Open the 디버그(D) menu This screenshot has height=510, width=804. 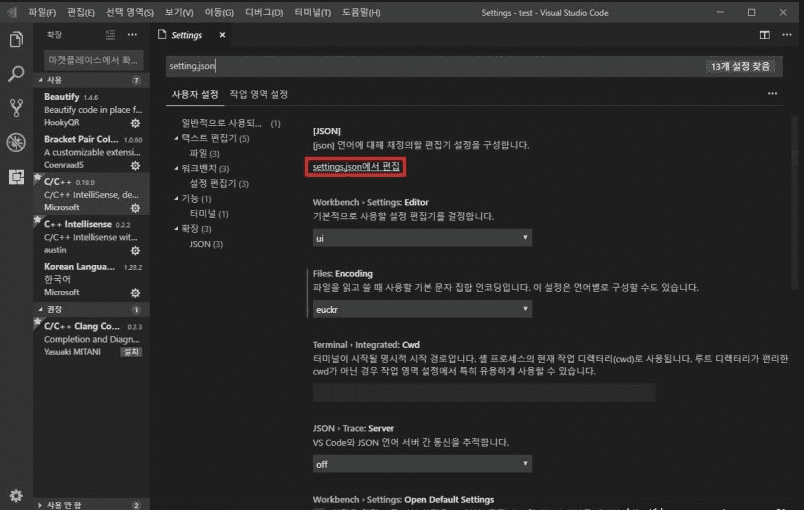(264, 12)
